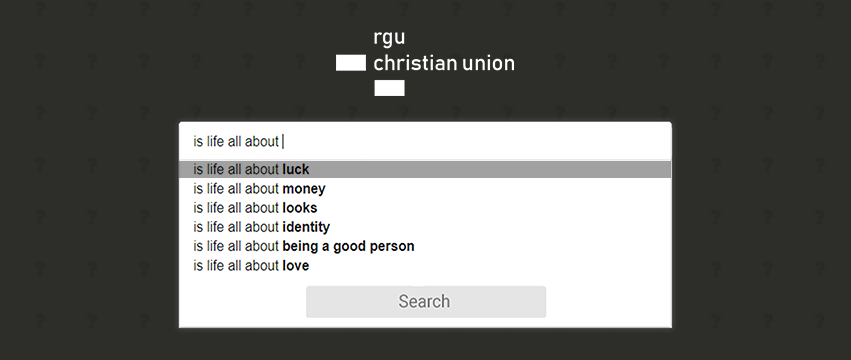Viewport: 851px width, 360px height.
Task: Click dark background below the search panel
Action: point(425,344)
